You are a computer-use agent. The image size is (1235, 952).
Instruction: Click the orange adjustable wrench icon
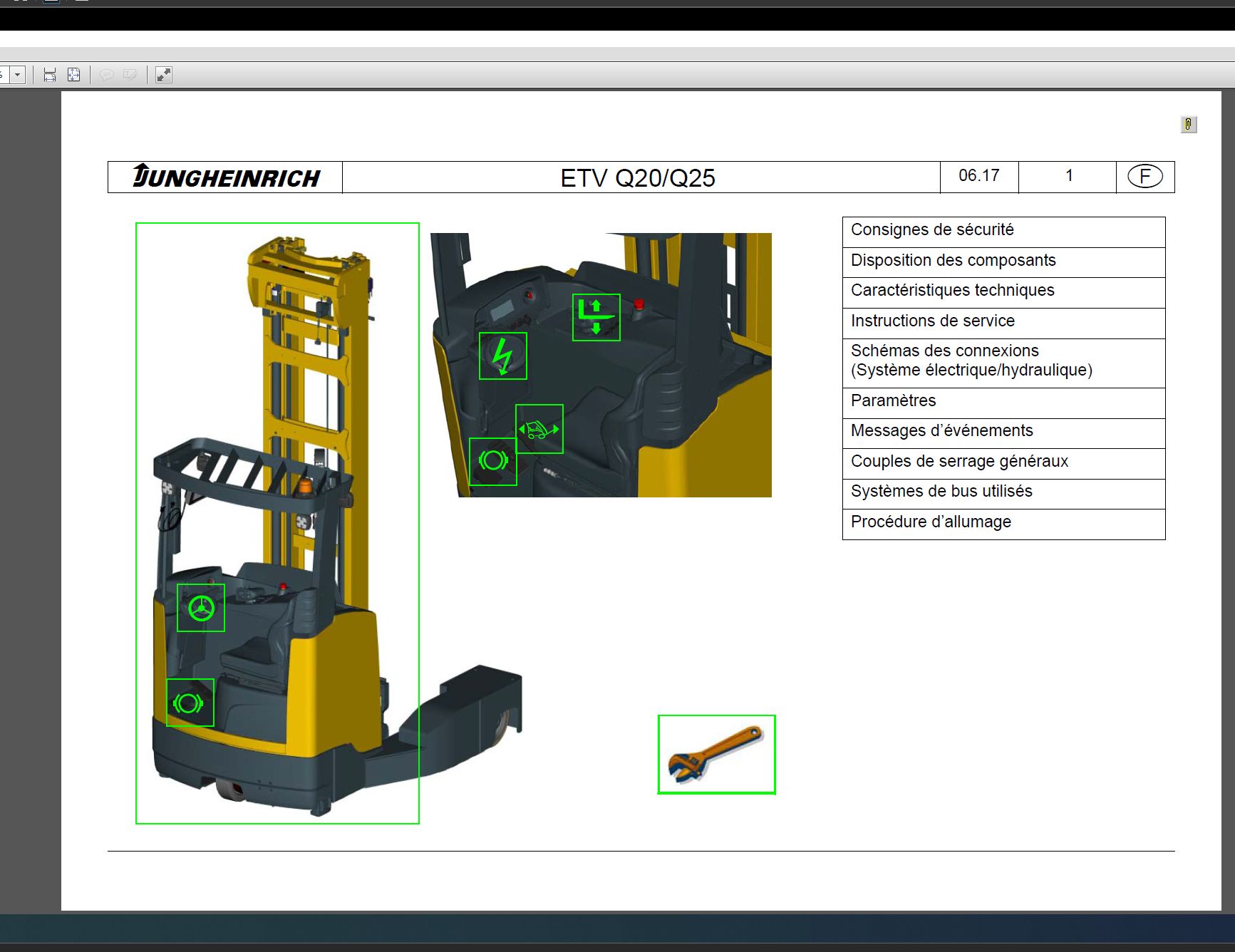[x=716, y=754]
